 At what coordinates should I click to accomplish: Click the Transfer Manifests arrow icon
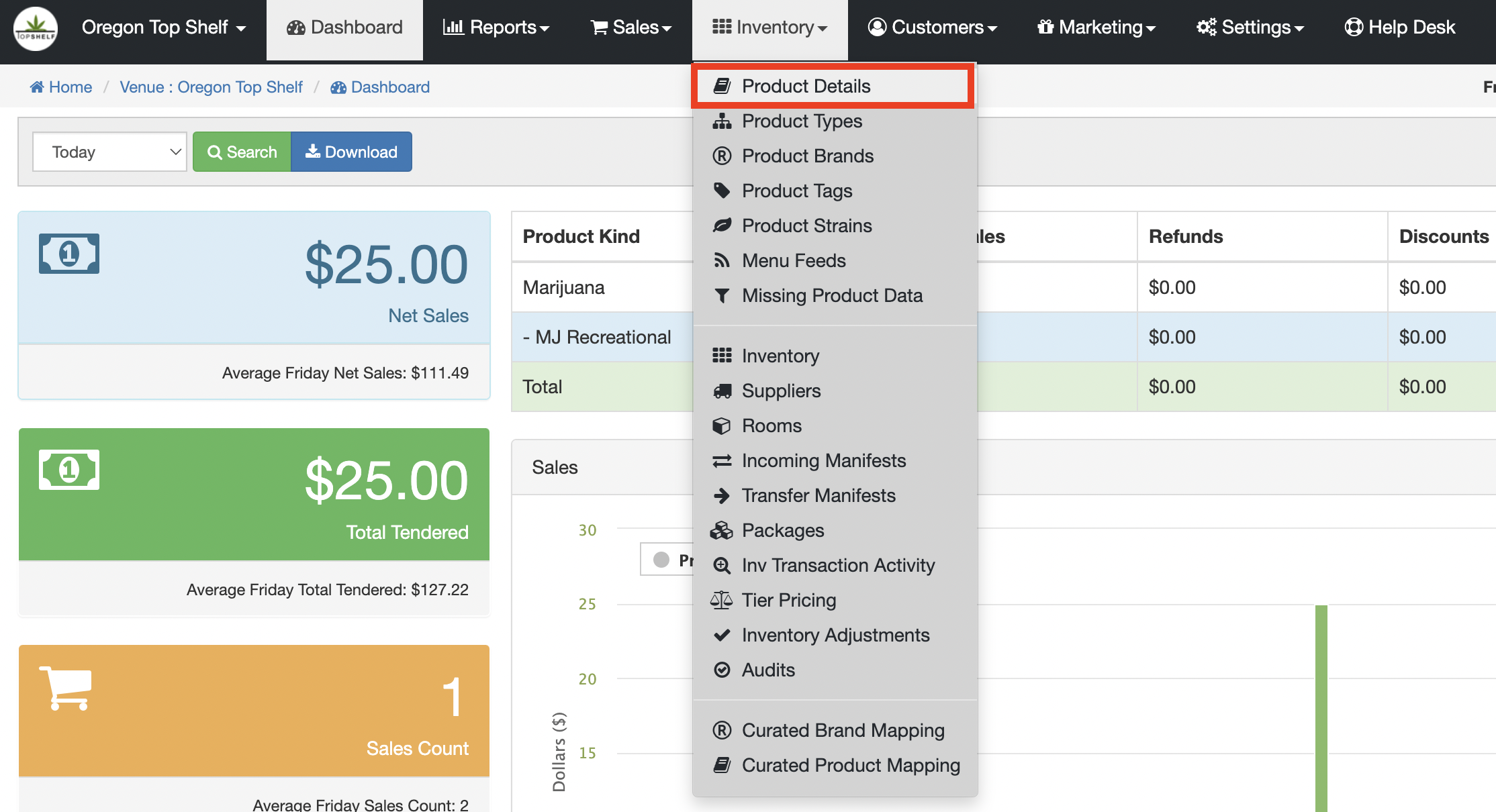(x=722, y=495)
